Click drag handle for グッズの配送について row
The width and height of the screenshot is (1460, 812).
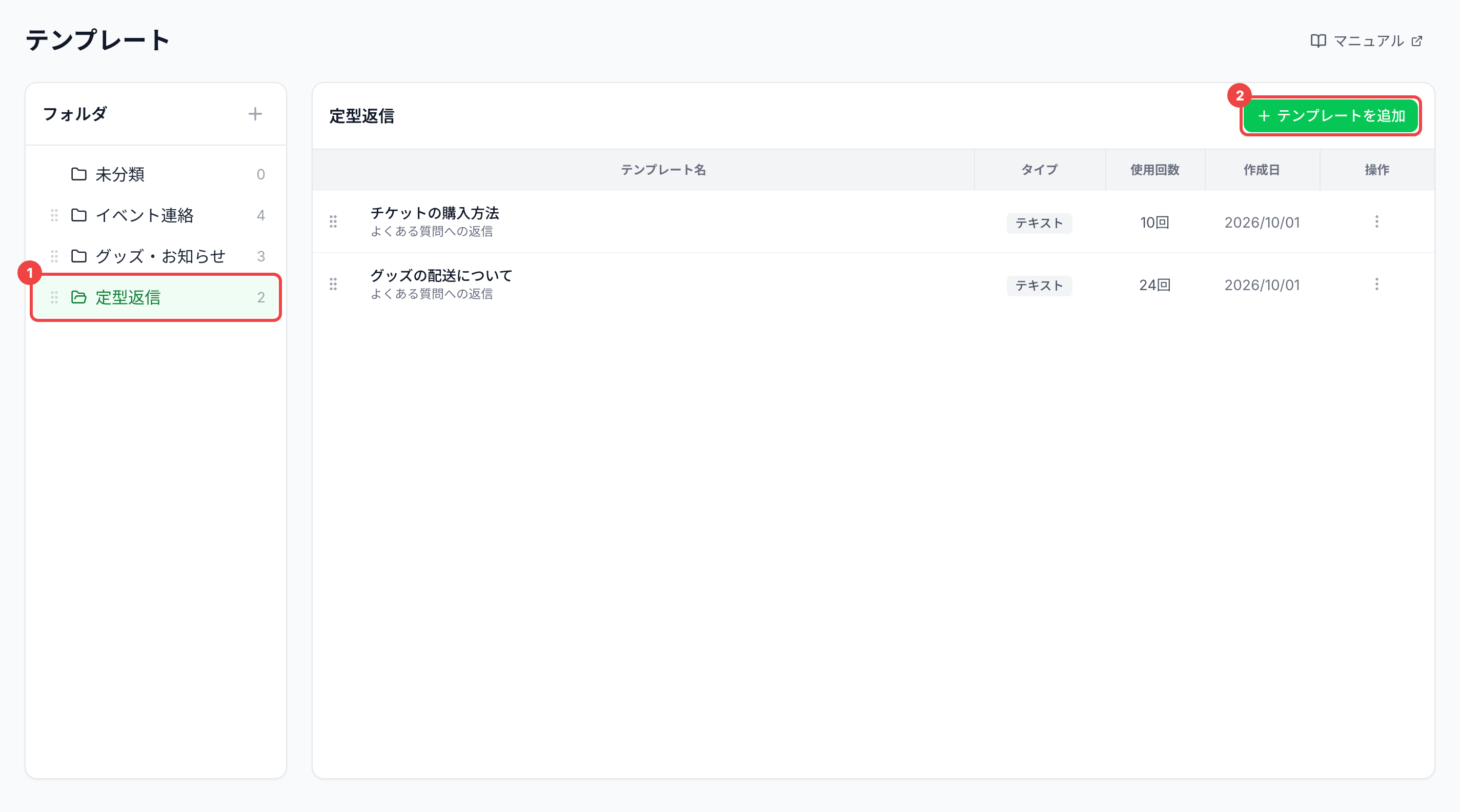pos(333,284)
